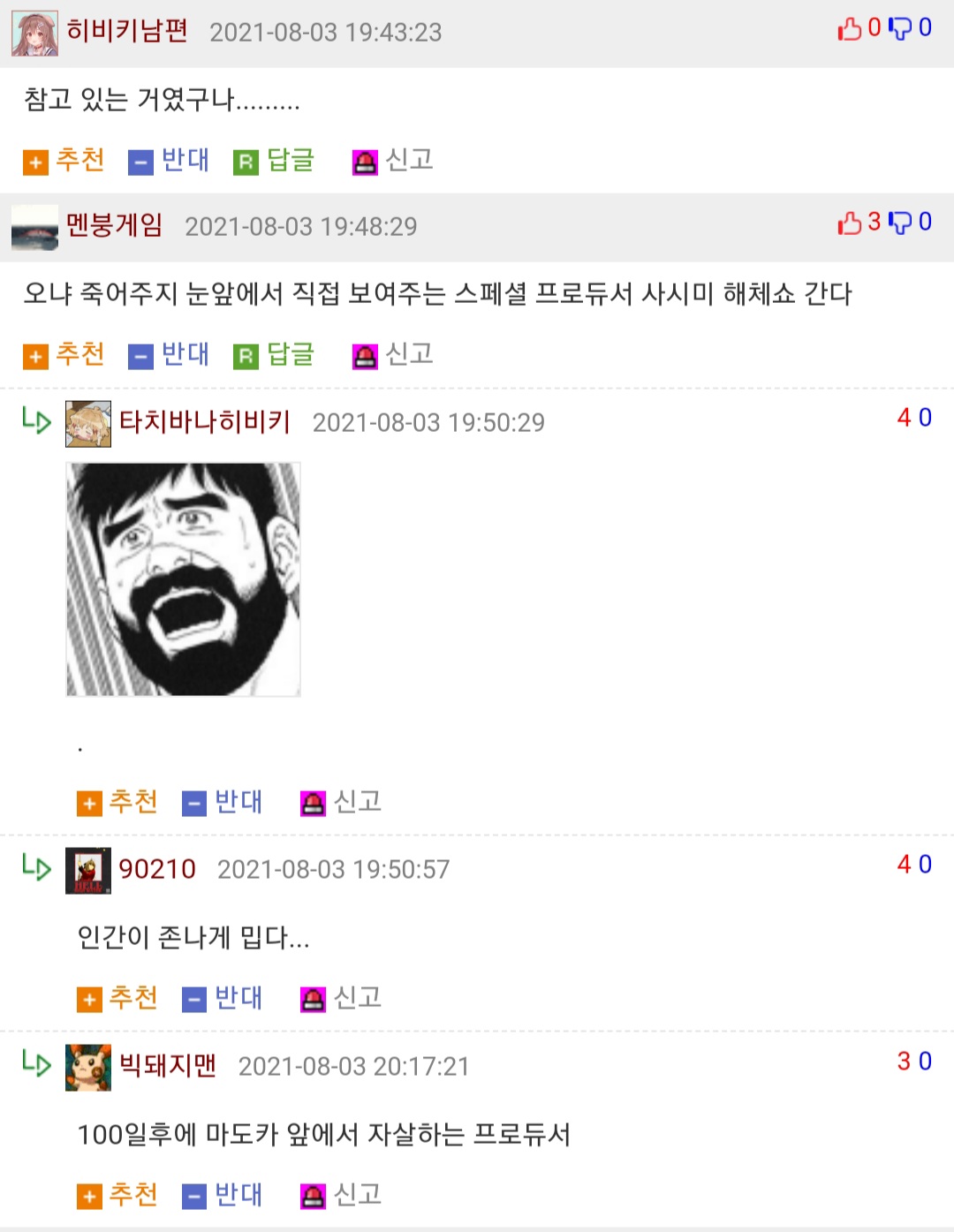Recommend (추천) 빅돼지맨's reply

[117, 1196]
